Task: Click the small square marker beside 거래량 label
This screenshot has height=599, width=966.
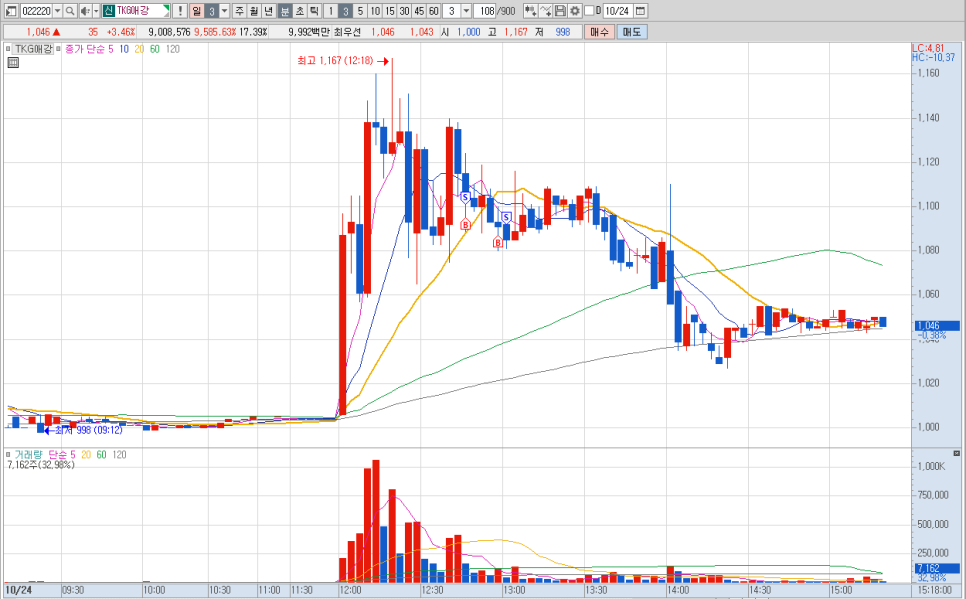Action: (8, 455)
